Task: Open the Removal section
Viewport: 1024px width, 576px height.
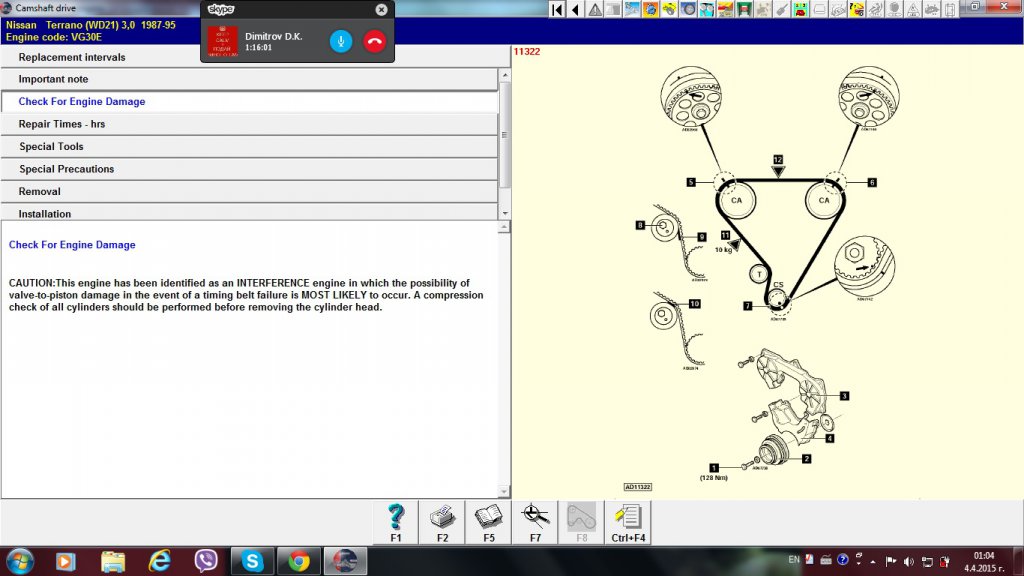Action: 250,191
